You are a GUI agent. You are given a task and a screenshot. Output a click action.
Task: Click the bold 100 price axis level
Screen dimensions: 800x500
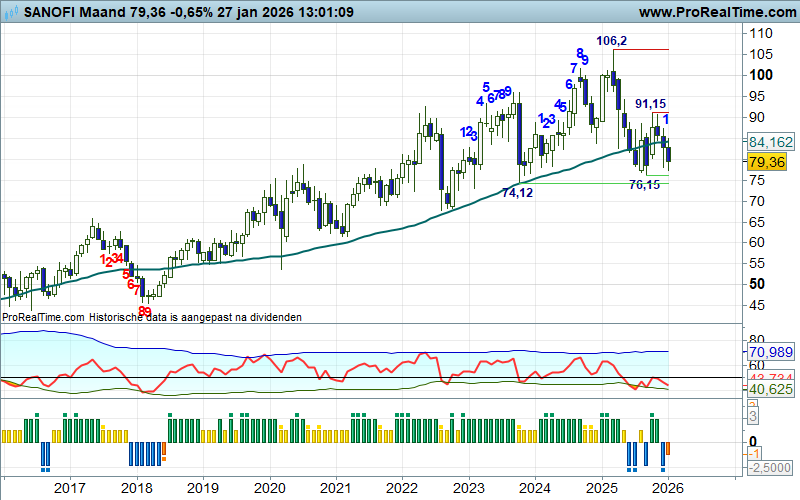(762, 75)
